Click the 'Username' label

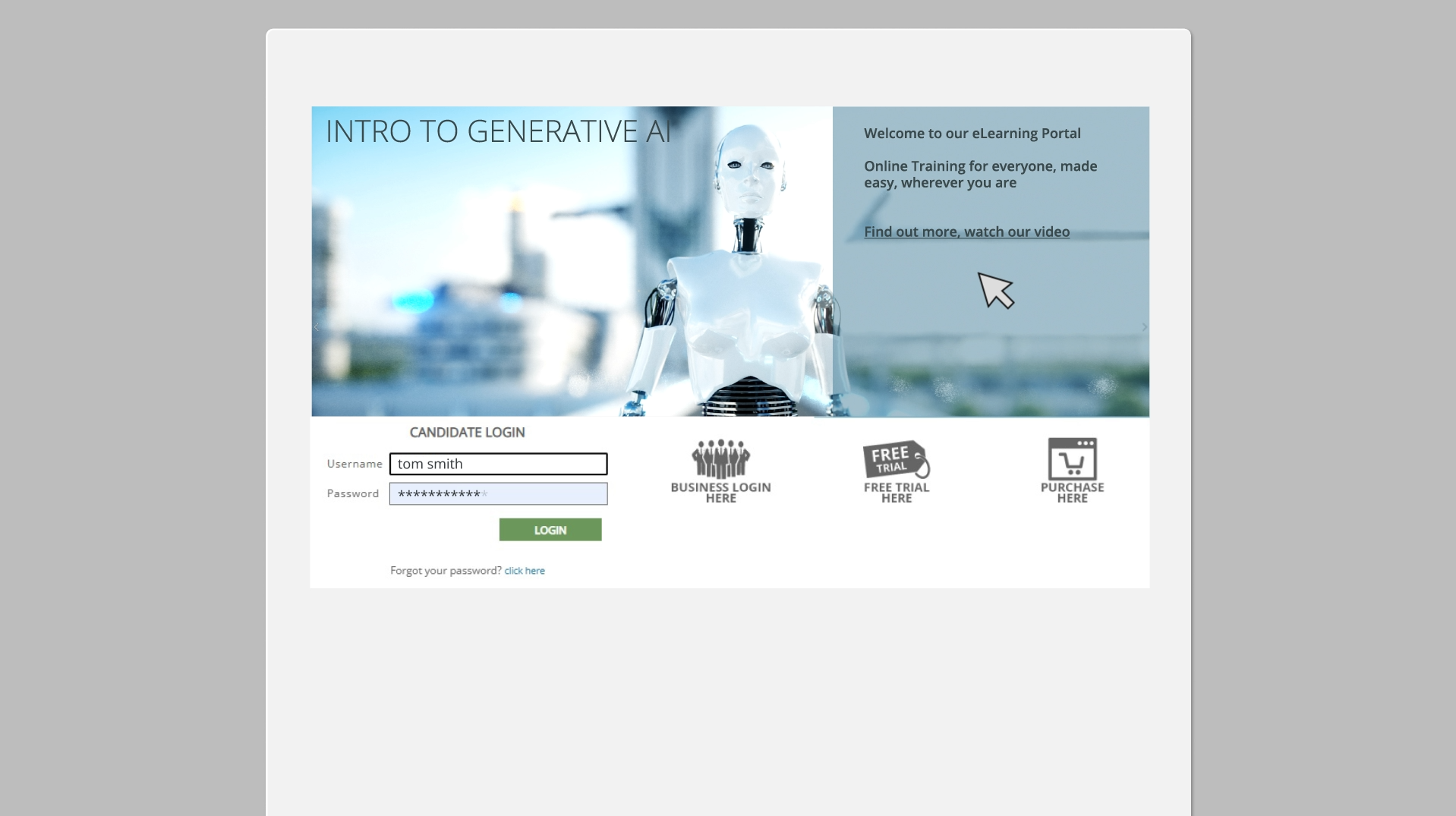(355, 464)
